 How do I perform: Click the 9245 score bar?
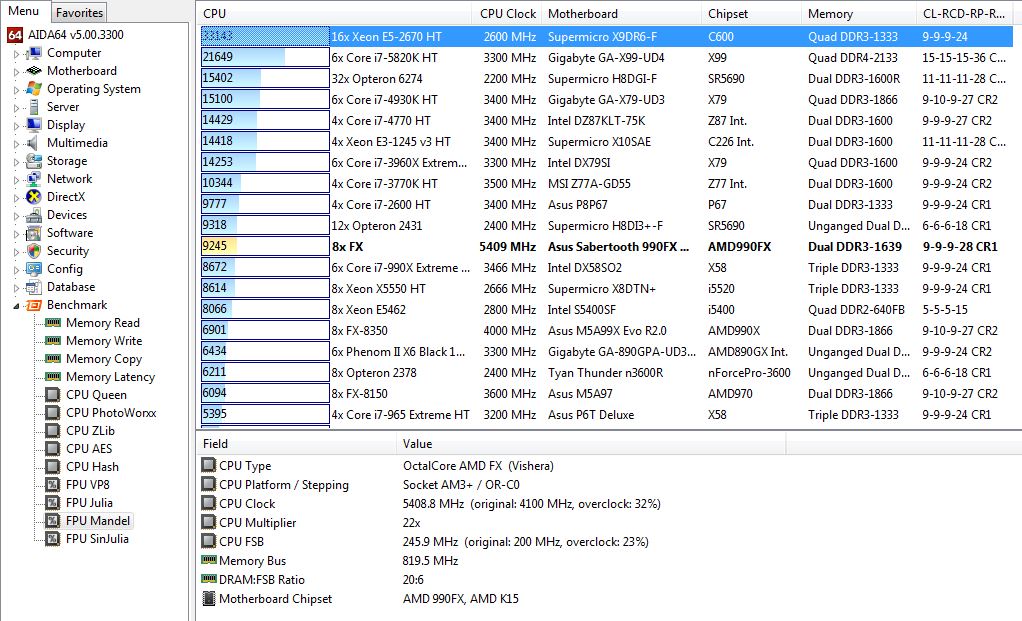tap(265, 246)
